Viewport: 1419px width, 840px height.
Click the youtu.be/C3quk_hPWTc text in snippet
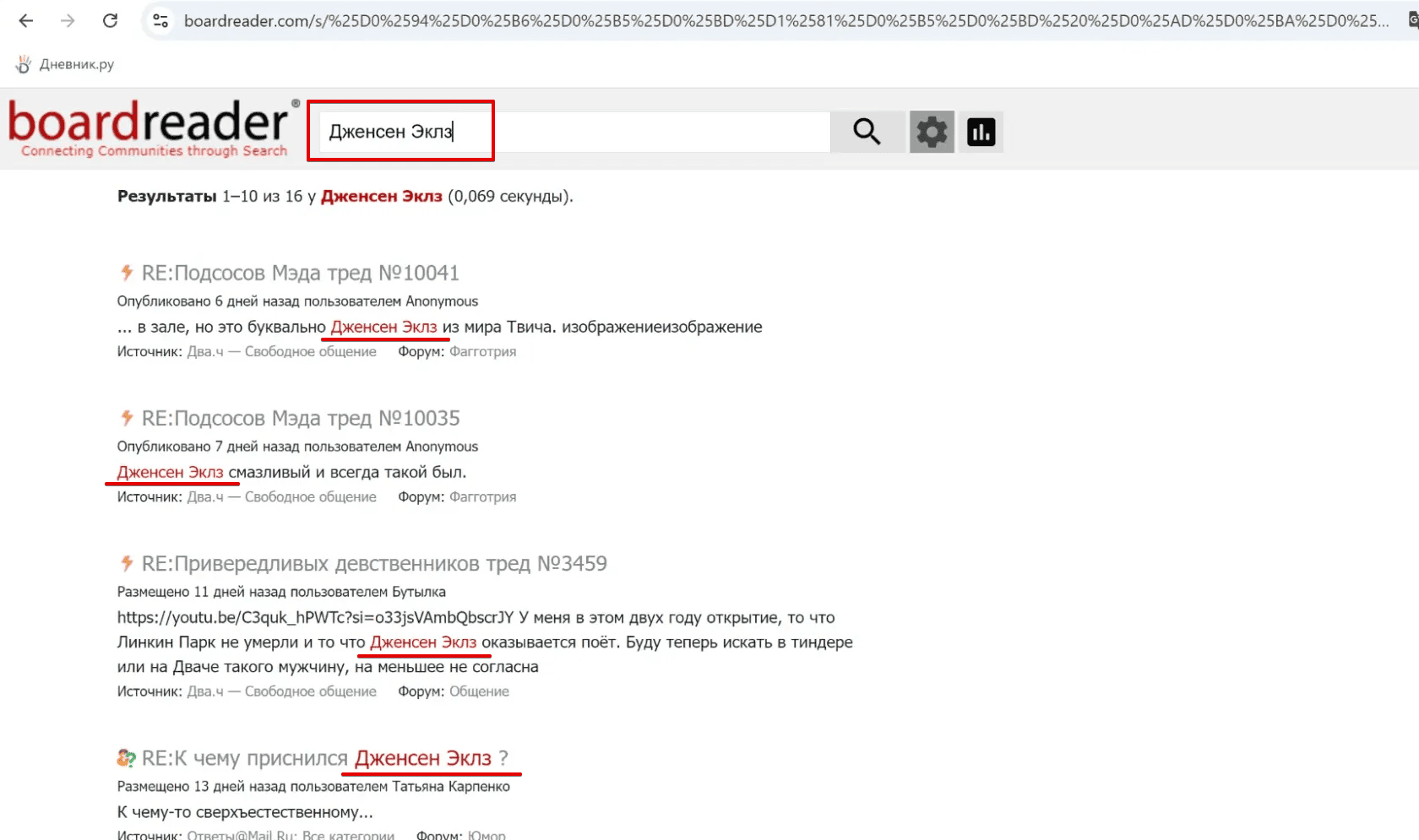click(315, 617)
